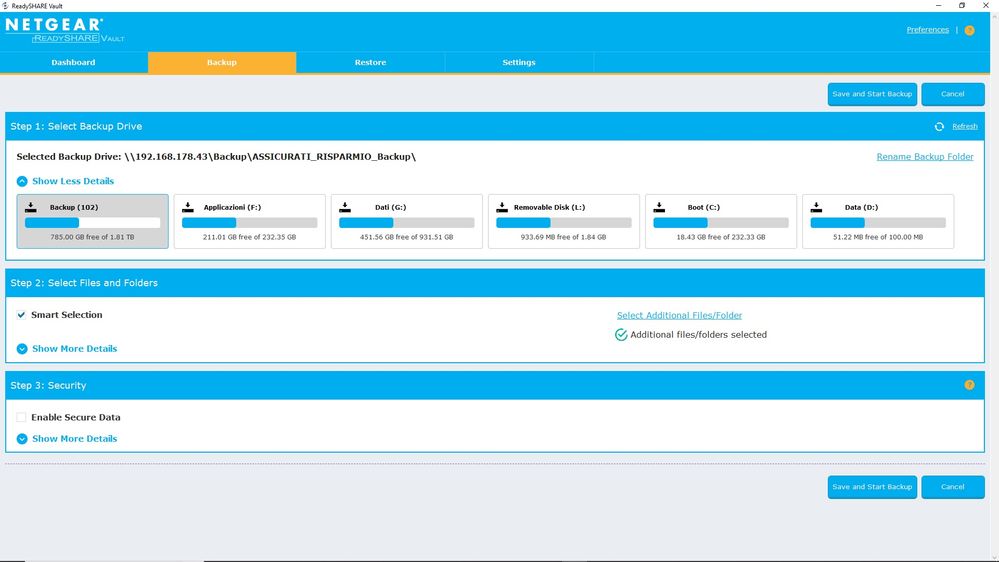Click the 'Data (D:)' drive name
The image size is (999, 562).
(861, 207)
